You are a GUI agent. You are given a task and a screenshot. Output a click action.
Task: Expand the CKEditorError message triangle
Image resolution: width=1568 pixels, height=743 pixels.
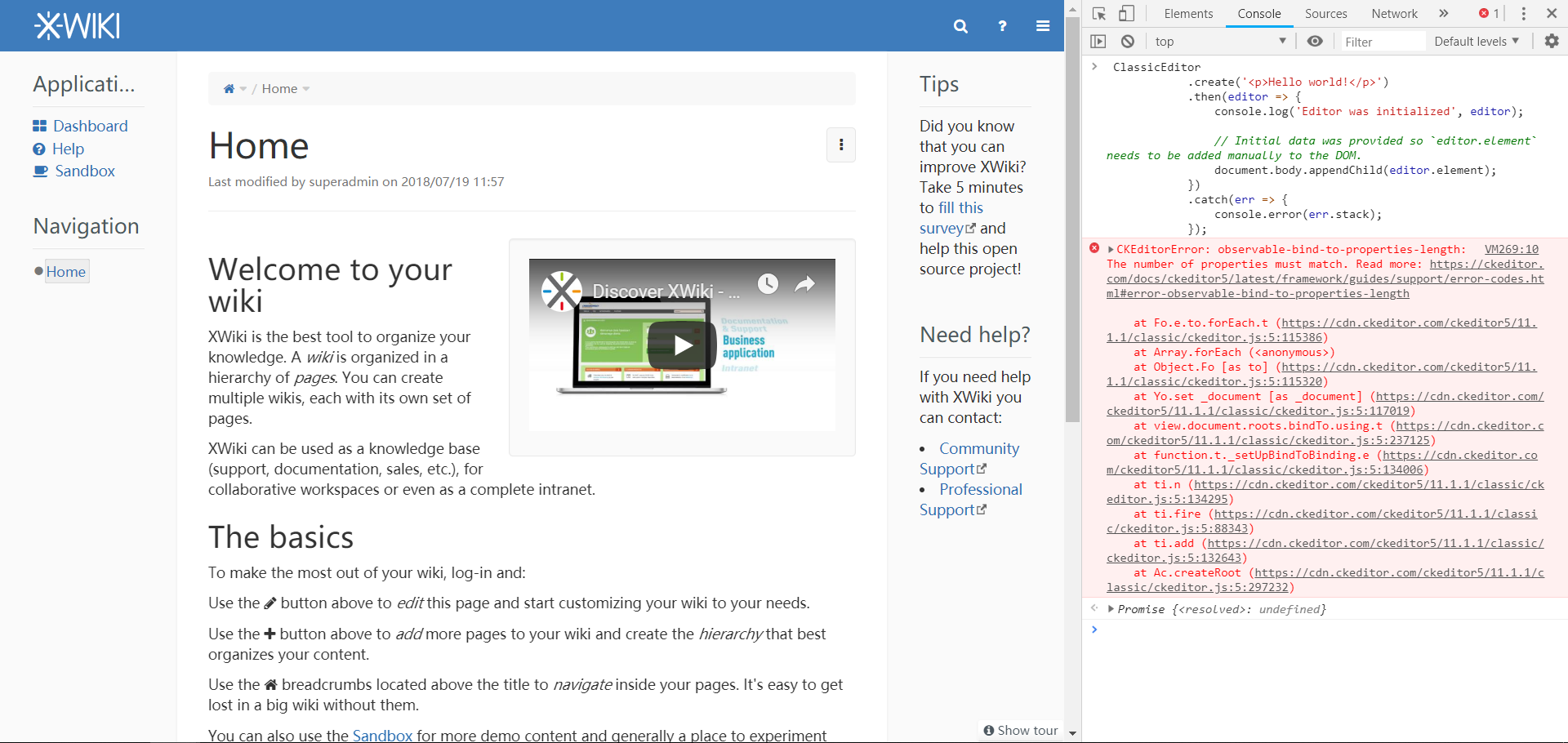[1111, 250]
